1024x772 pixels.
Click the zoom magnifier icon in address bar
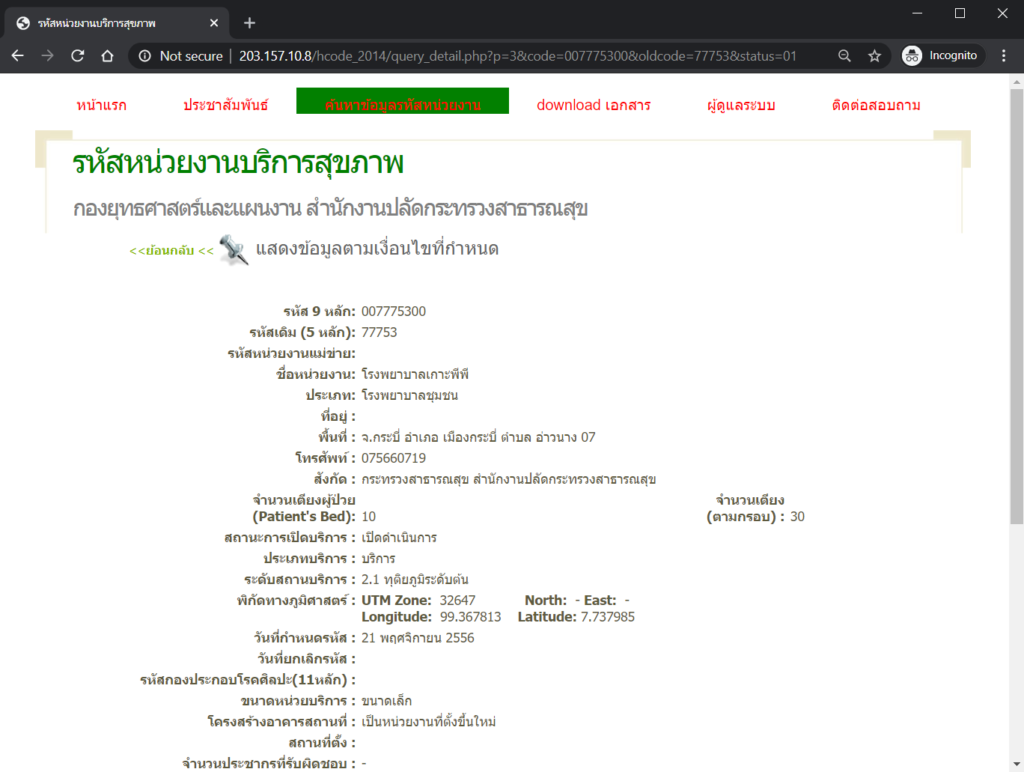[845, 56]
